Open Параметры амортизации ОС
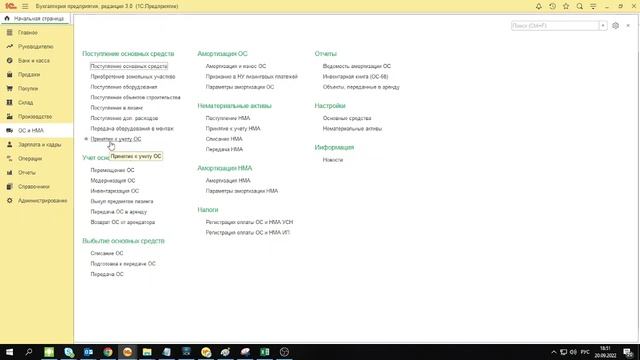640x360 pixels. [x=240, y=87]
